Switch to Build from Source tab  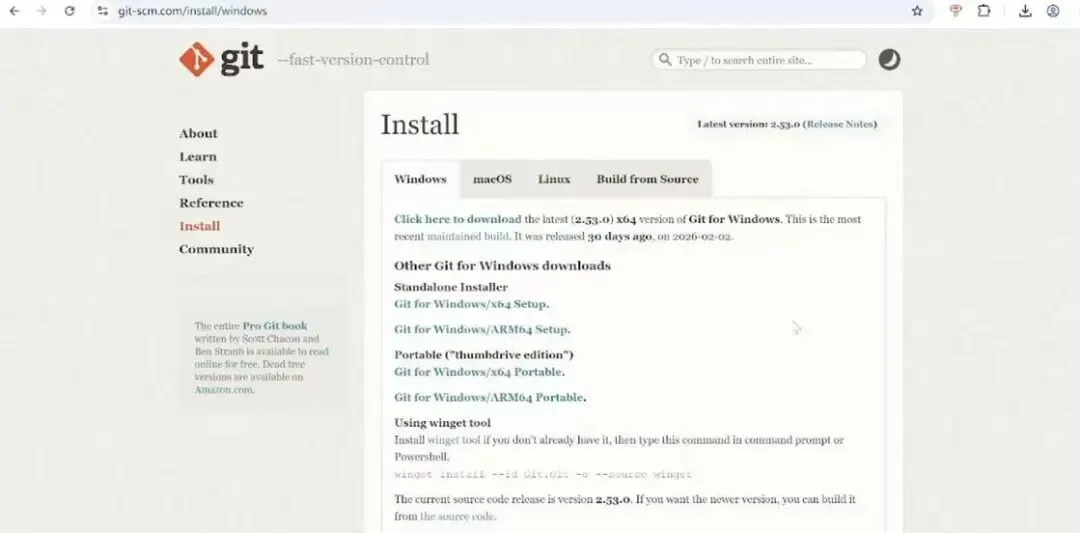tap(647, 179)
